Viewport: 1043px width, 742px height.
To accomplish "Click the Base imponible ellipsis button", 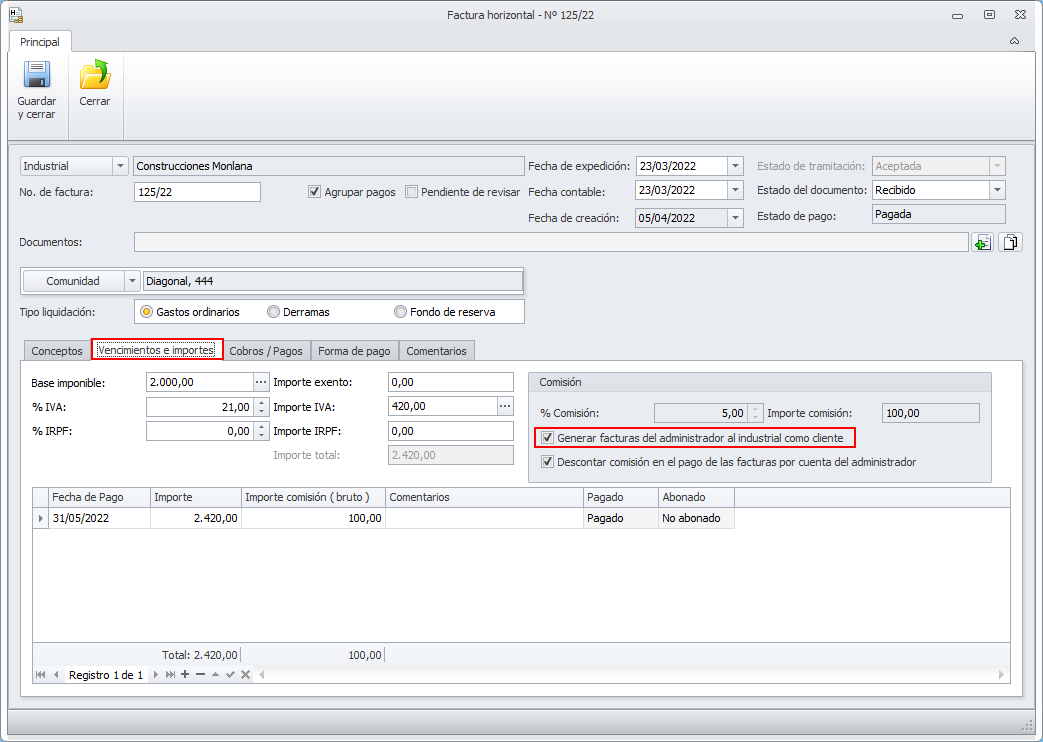I will pos(261,382).
